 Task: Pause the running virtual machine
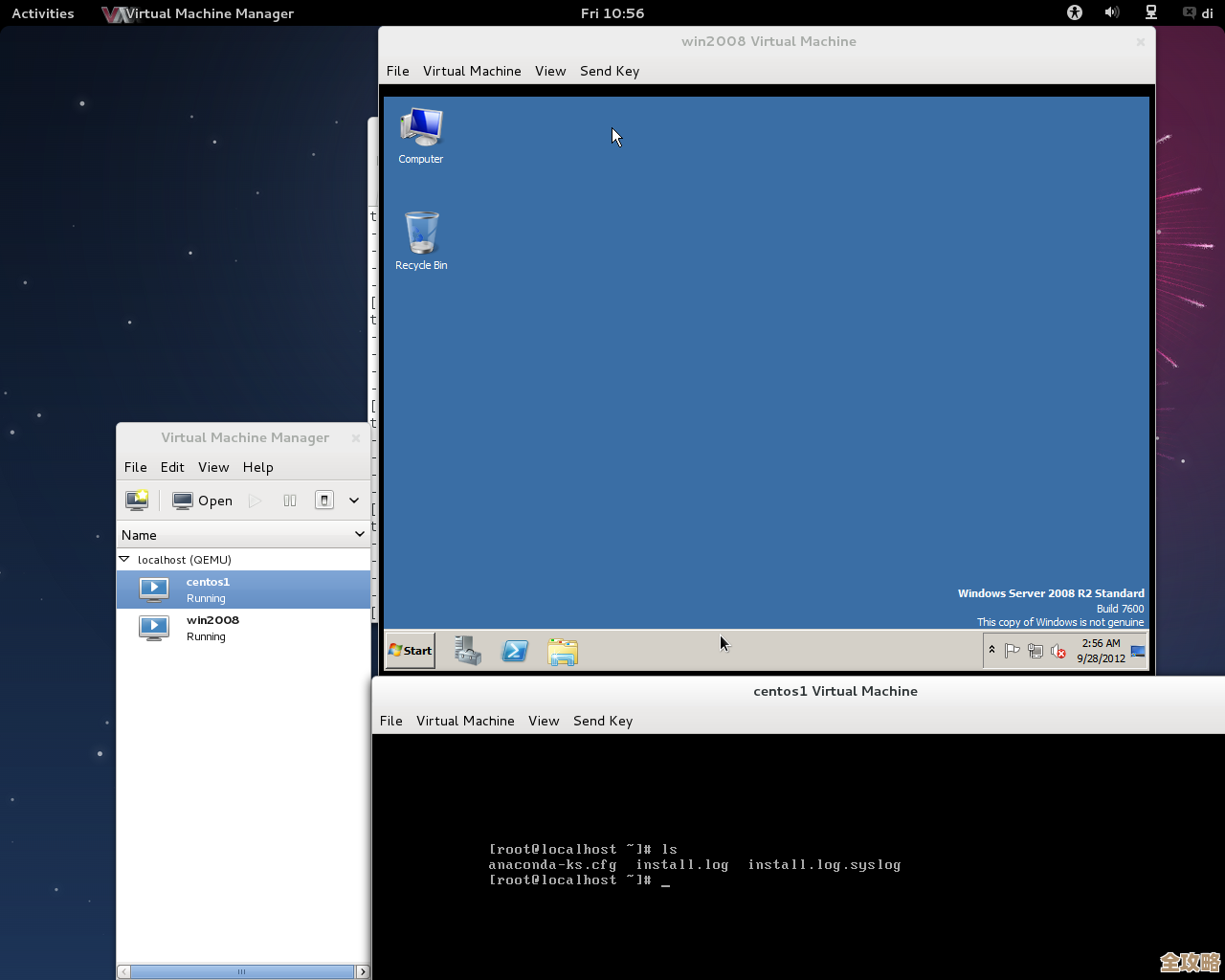tap(289, 500)
